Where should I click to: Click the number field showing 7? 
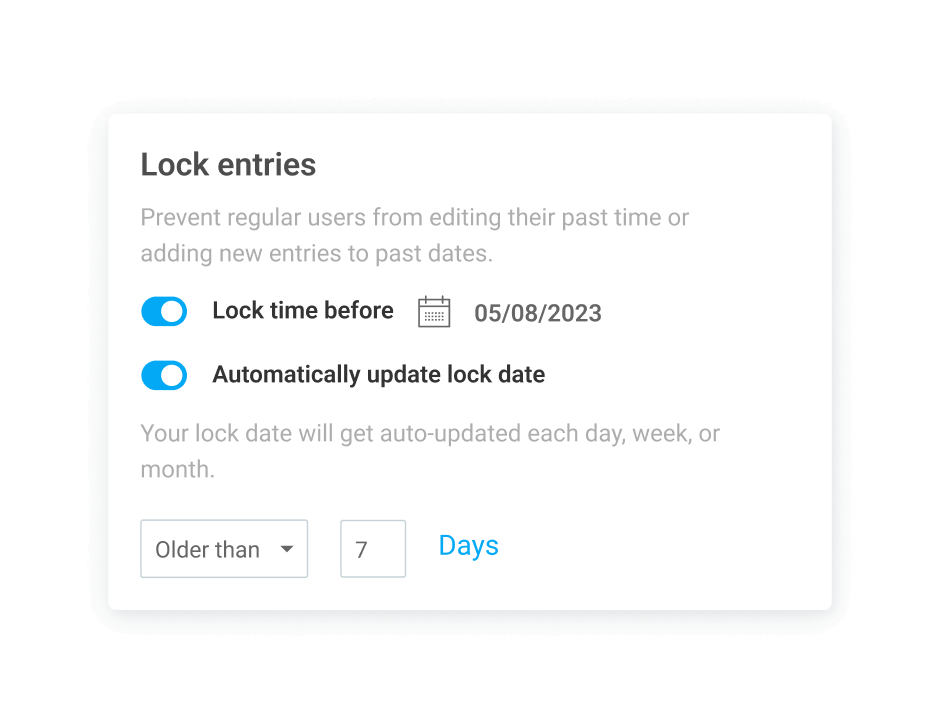[372, 548]
